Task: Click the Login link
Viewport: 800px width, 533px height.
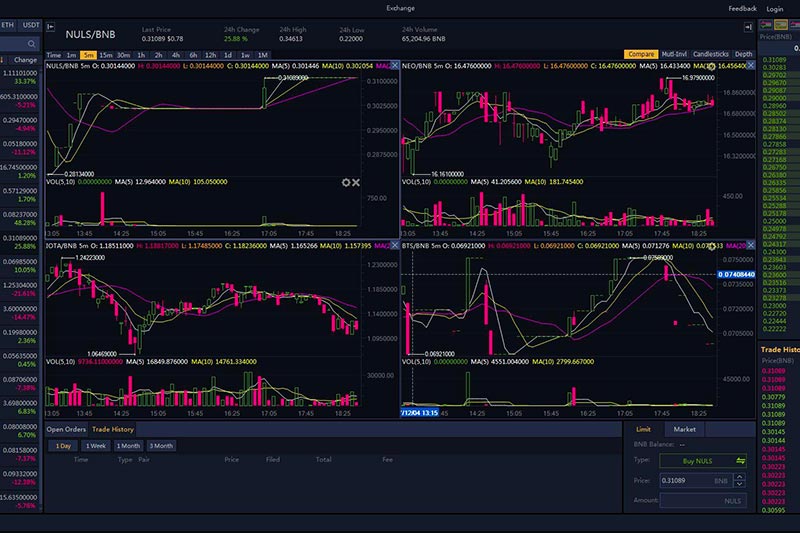Action: (775, 8)
